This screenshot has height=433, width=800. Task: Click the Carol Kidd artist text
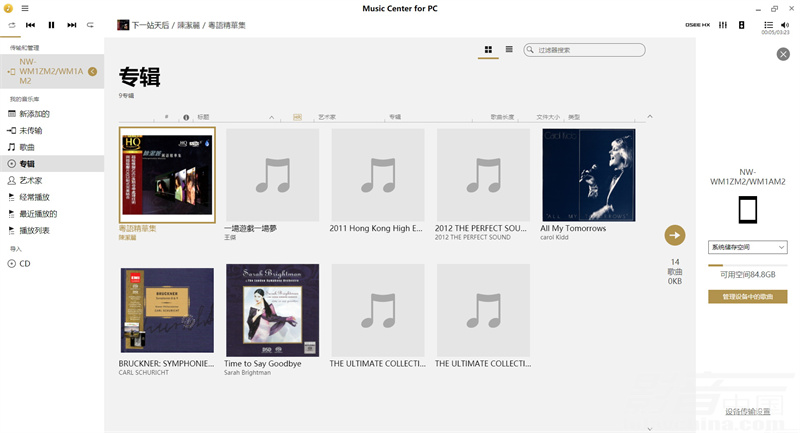coord(554,237)
